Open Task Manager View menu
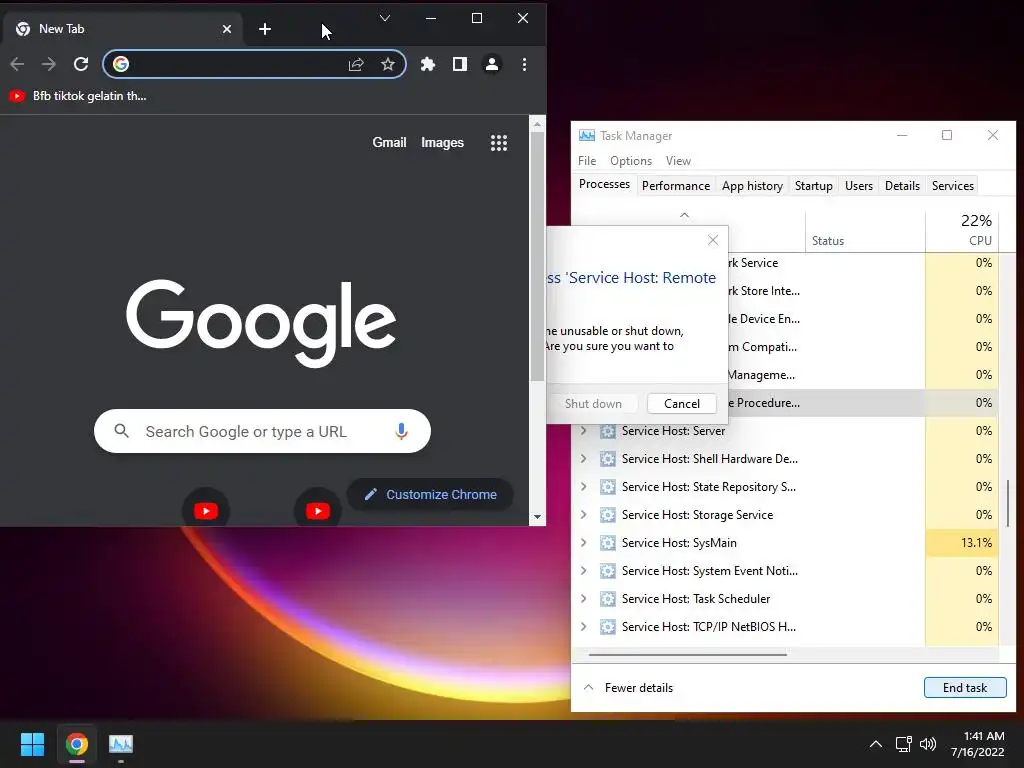This screenshot has height=768, width=1024. [x=678, y=161]
